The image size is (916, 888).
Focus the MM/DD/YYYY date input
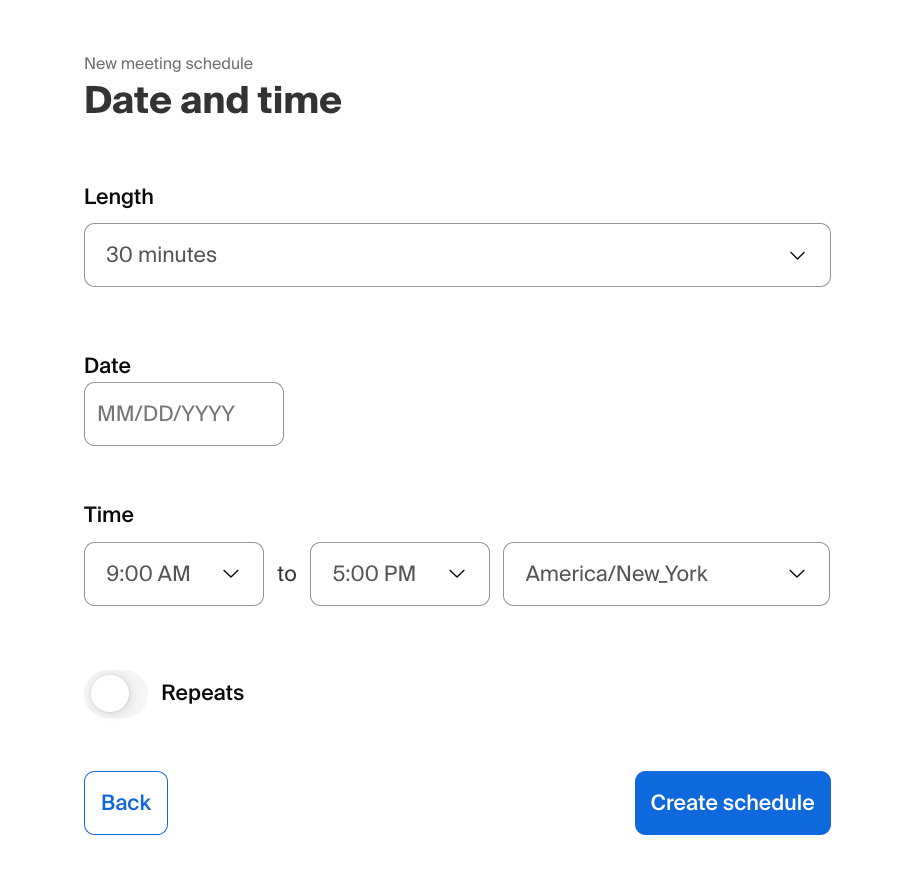click(184, 414)
